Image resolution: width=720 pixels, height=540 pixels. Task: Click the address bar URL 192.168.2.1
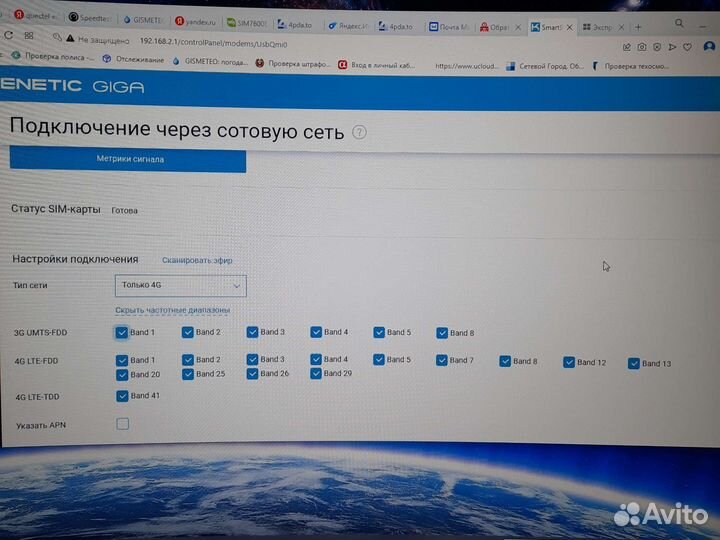pyautogui.click(x=213, y=43)
